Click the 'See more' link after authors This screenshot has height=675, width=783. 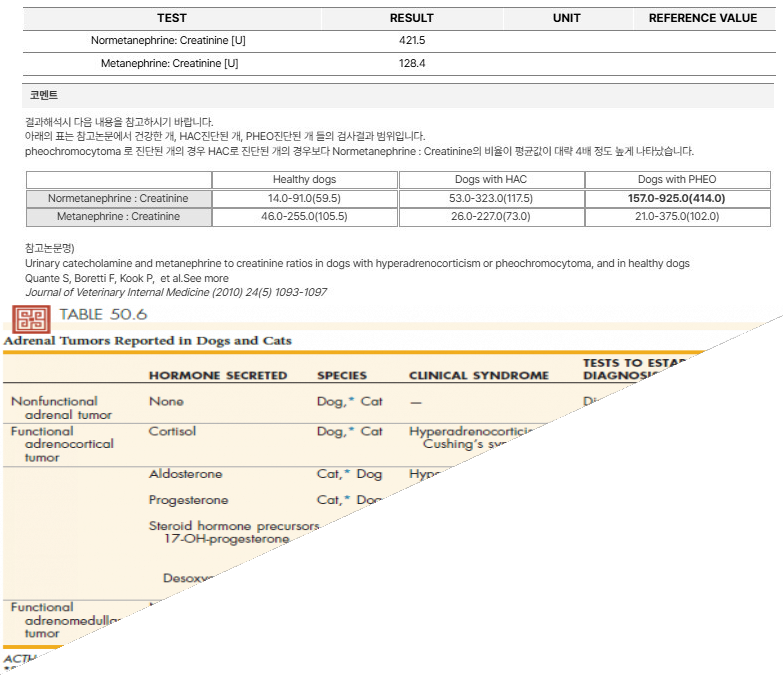tap(206, 278)
